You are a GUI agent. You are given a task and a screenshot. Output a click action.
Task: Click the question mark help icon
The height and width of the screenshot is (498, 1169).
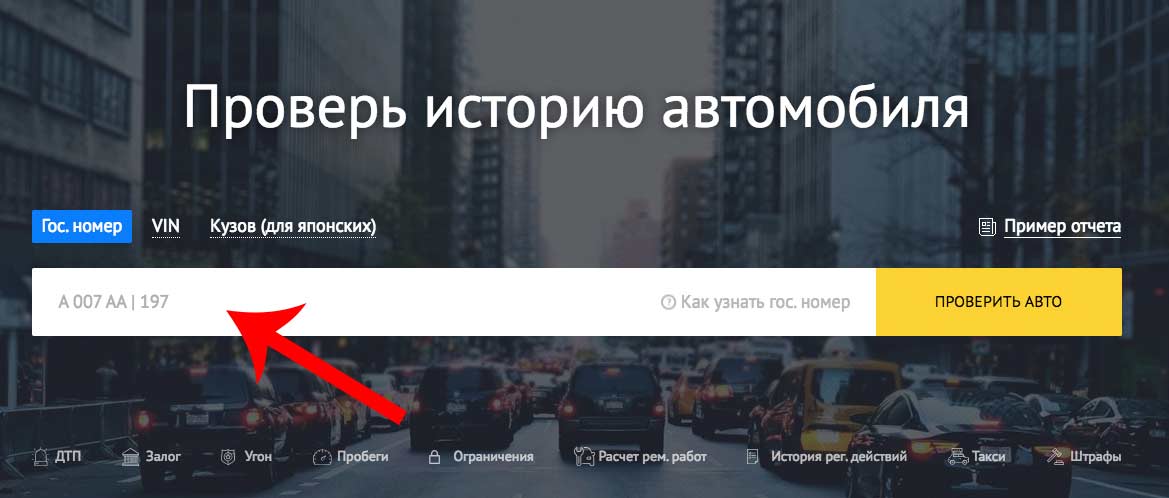[x=668, y=303]
